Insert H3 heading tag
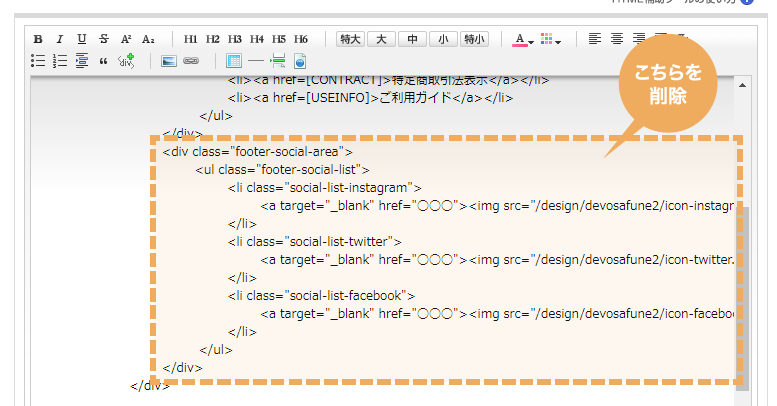 (234, 39)
